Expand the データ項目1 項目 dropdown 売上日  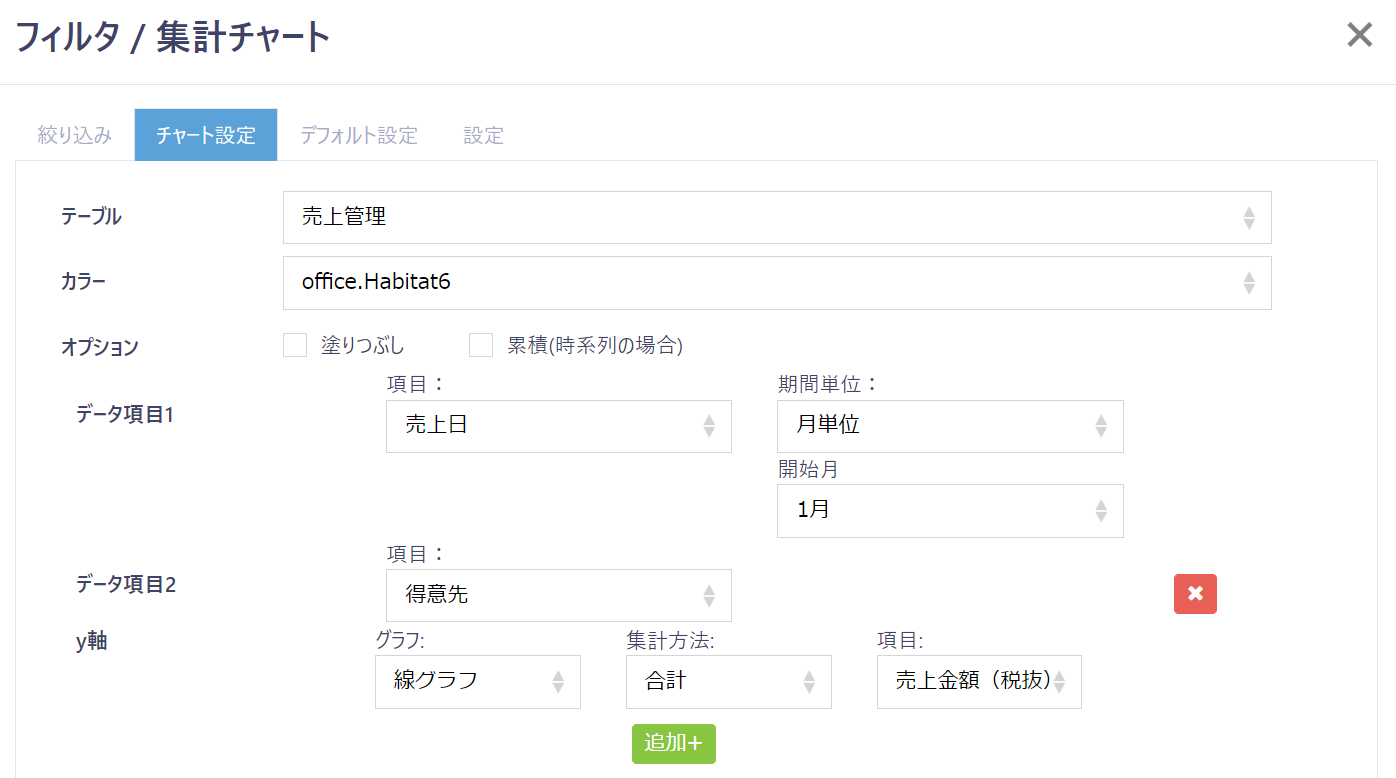coord(558,426)
